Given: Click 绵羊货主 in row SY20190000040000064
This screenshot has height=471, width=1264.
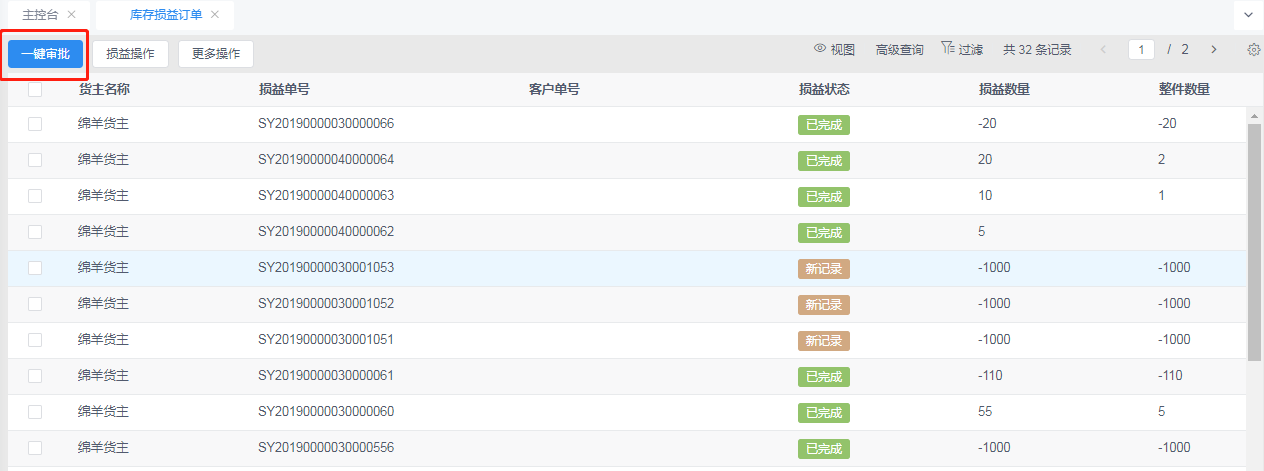Looking at the screenshot, I should click(104, 160).
